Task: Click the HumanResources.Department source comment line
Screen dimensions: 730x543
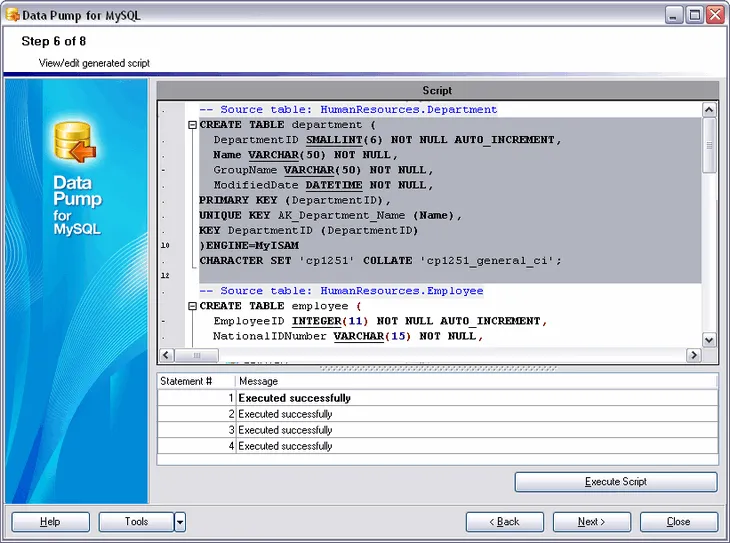Action: click(x=348, y=110)
